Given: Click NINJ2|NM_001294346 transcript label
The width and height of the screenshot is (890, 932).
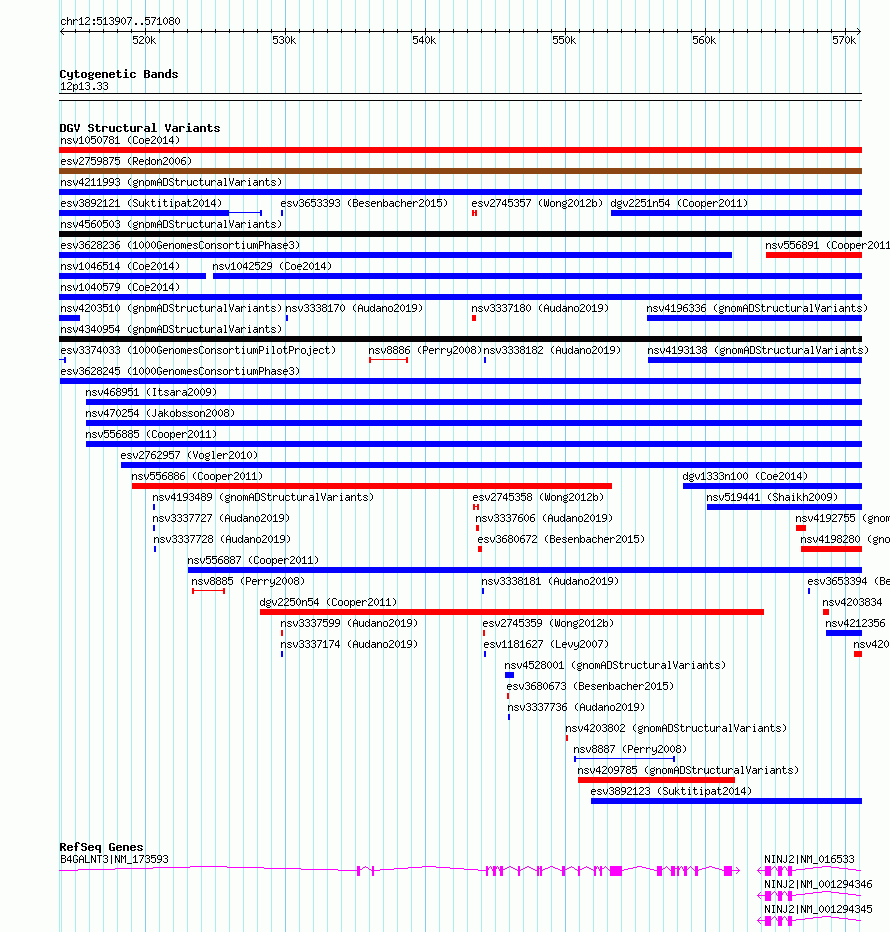Looking at the screenshot, I should [818, 884].
